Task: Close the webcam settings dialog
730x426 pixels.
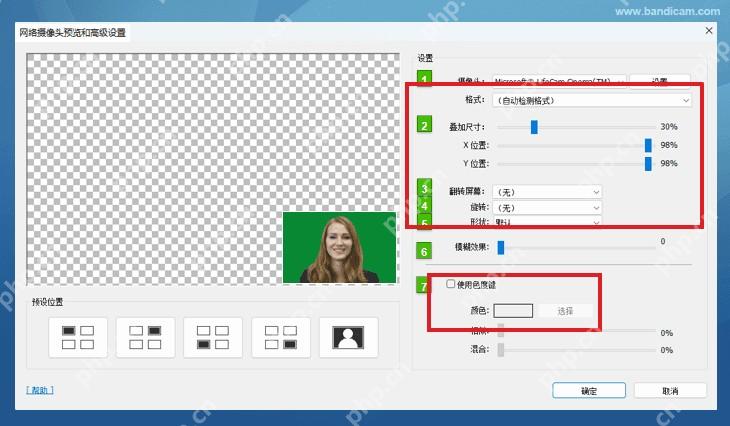Action: point(709,31)
